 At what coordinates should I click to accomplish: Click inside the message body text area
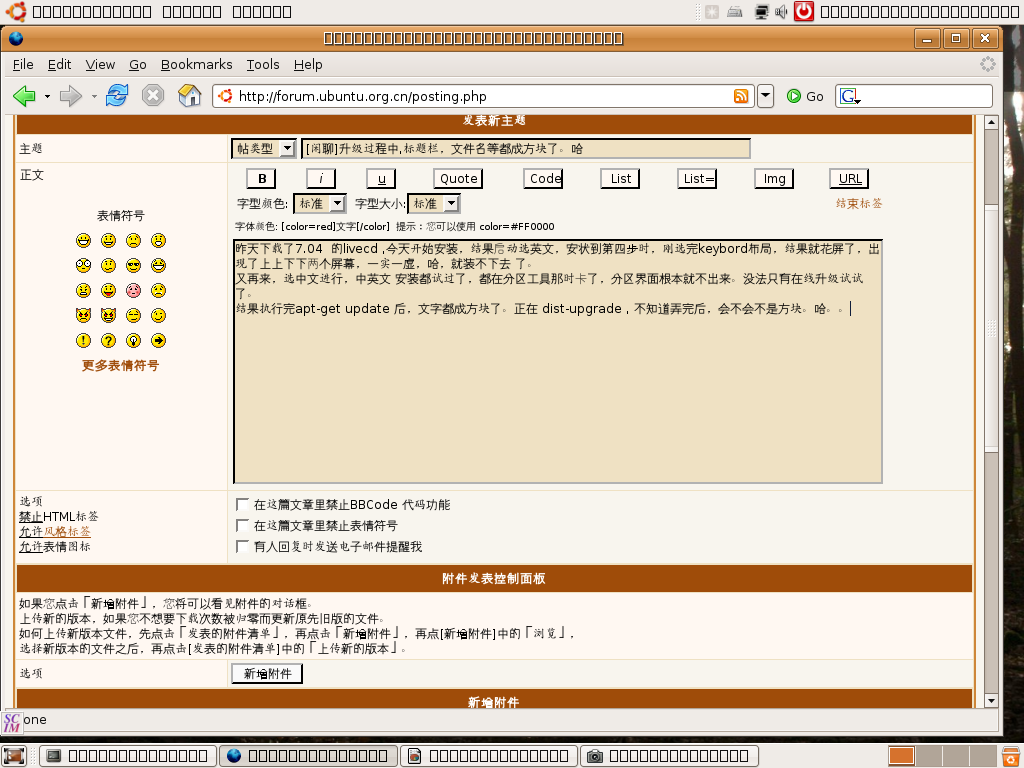pyautogui.click(x=558, y=362)
